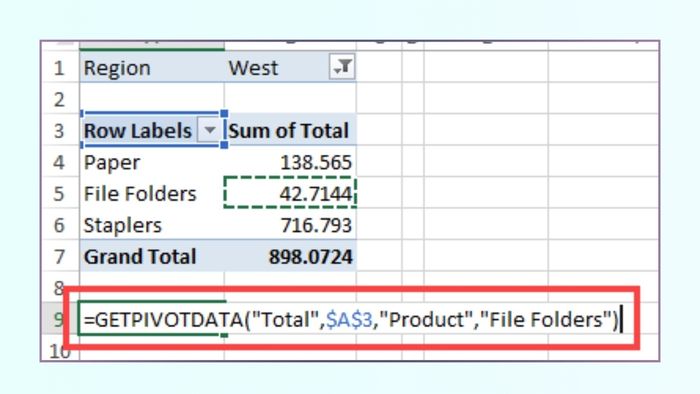The image size is (700, 394).
Task: Select the Staplers row label
Action: click(152, 224)
